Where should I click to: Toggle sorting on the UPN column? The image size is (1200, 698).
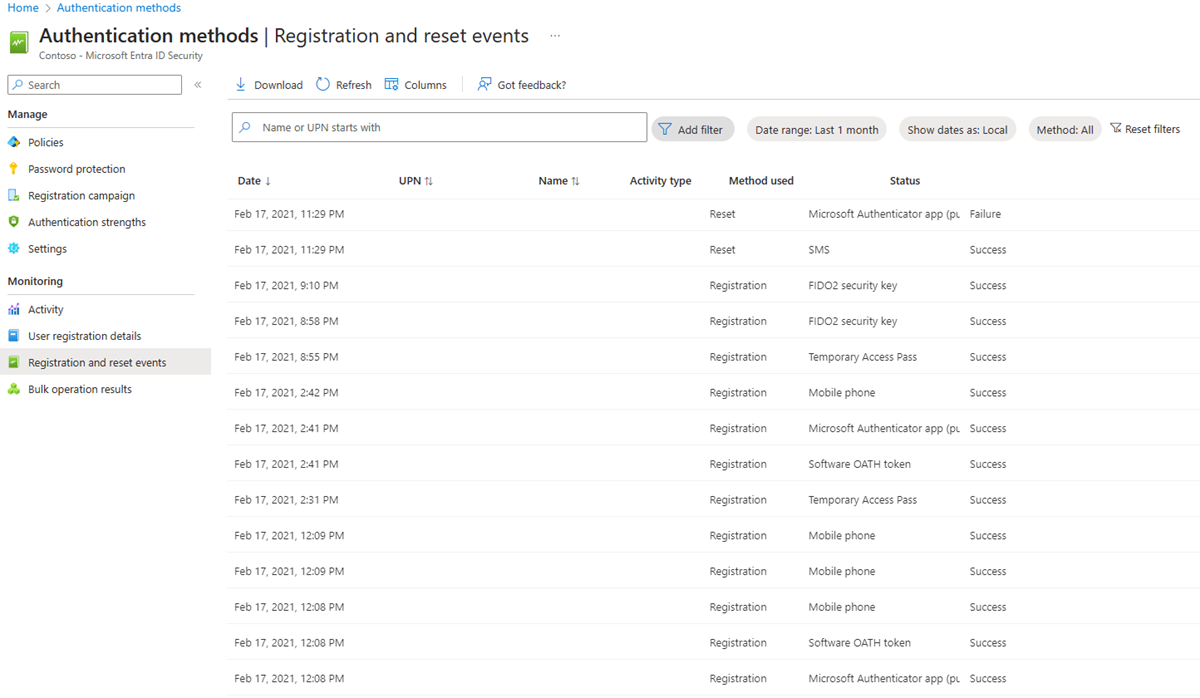(415, 180)
